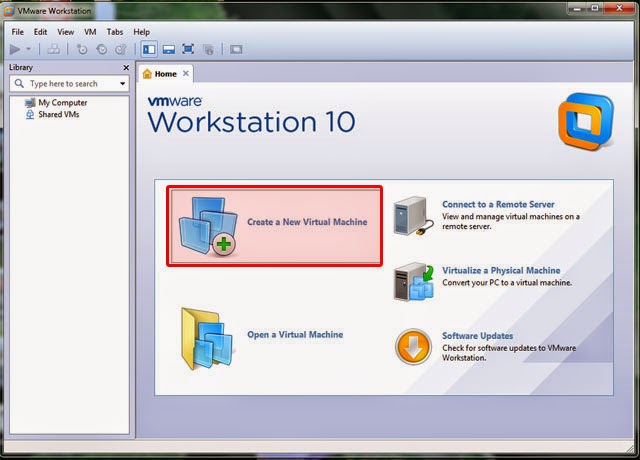Image resolution: width=640 pixels, height=460 pixels.
Task: Click the house icon on Home tab
Action: (147, 74)
